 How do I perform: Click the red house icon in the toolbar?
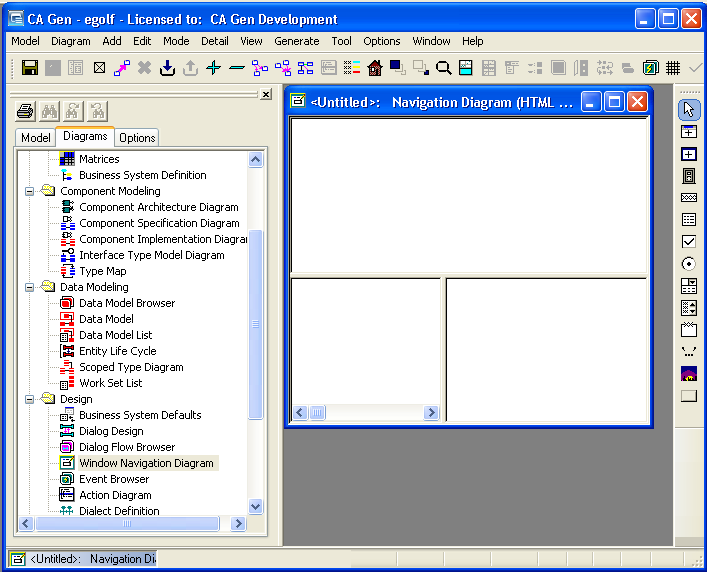[x=375, y=68]
